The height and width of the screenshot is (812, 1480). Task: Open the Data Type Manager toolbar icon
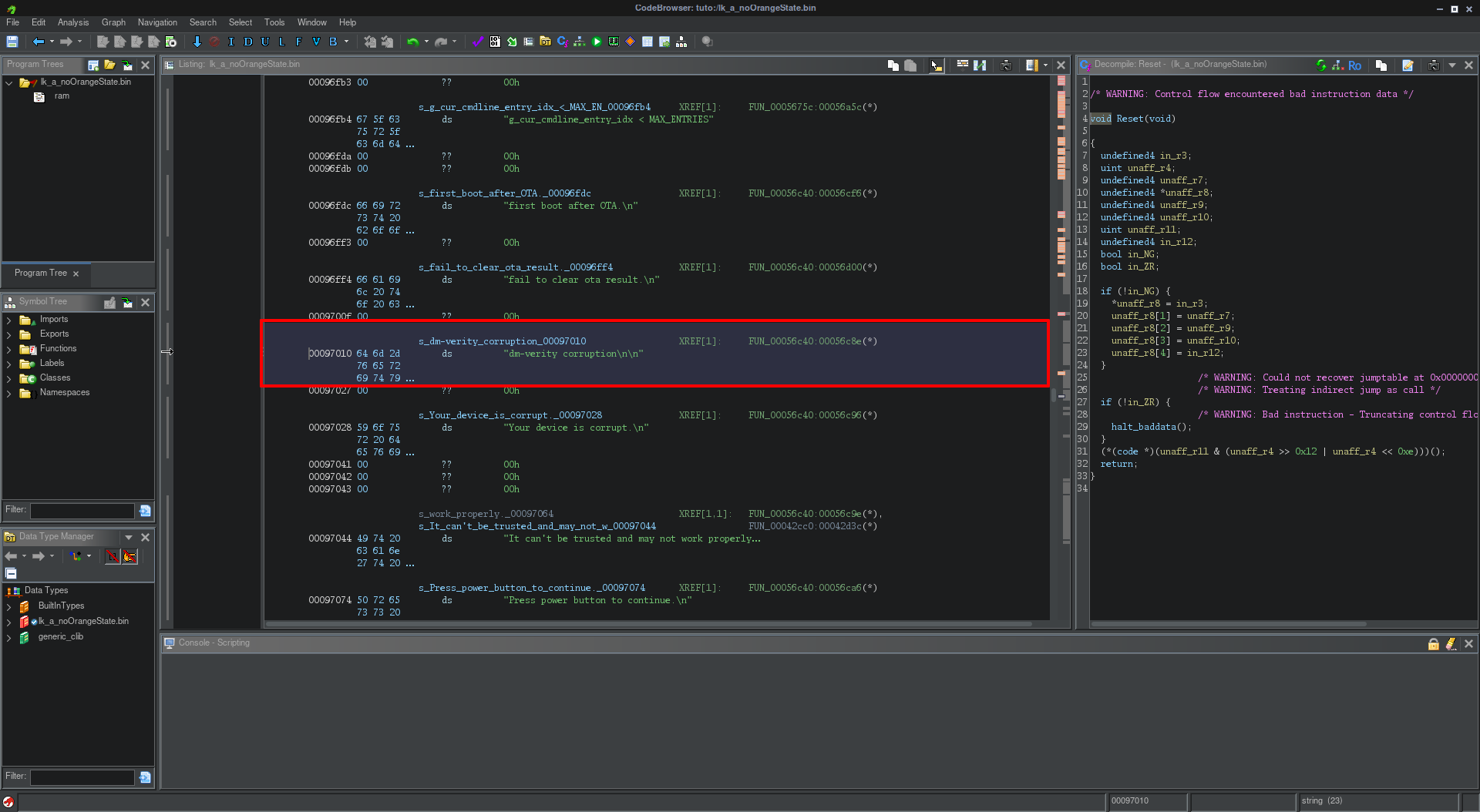tap(545, 42)
